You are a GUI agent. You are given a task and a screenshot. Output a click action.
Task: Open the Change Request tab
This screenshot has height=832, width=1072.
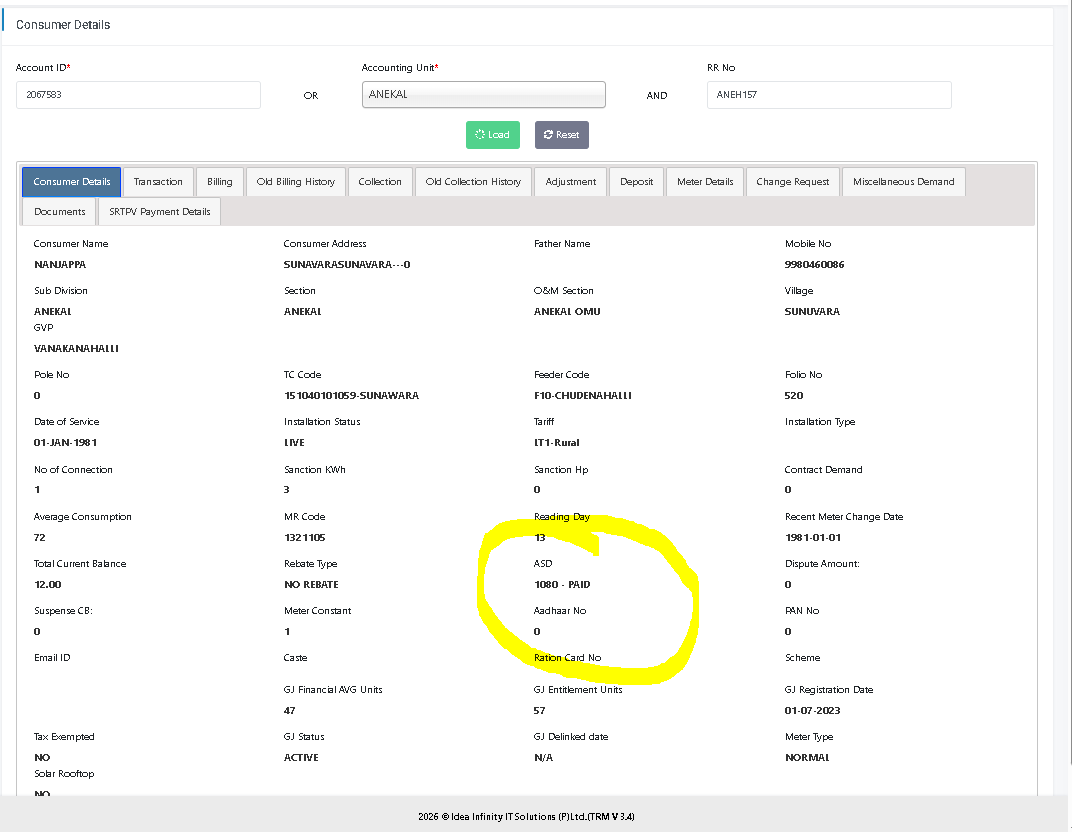[x=792, y=182]
